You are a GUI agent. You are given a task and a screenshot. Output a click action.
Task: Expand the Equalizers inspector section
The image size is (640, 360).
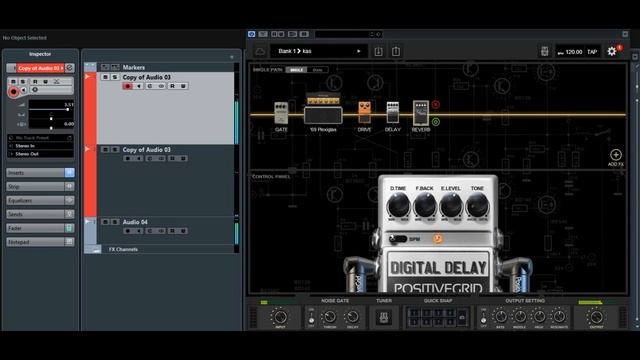pos(40,200)
